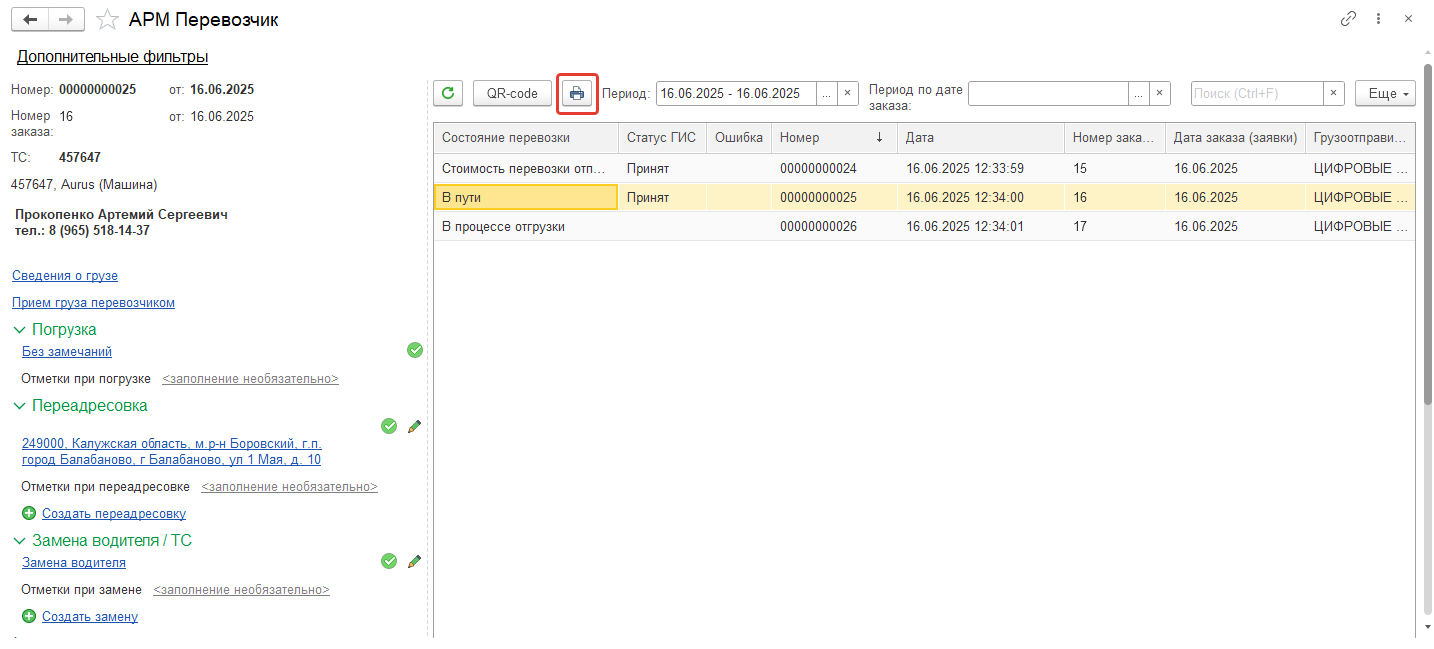1434x649 pixels.
Task: Edit the Переадресовка entry with the pencil icon
Action: tap(414, 426)
